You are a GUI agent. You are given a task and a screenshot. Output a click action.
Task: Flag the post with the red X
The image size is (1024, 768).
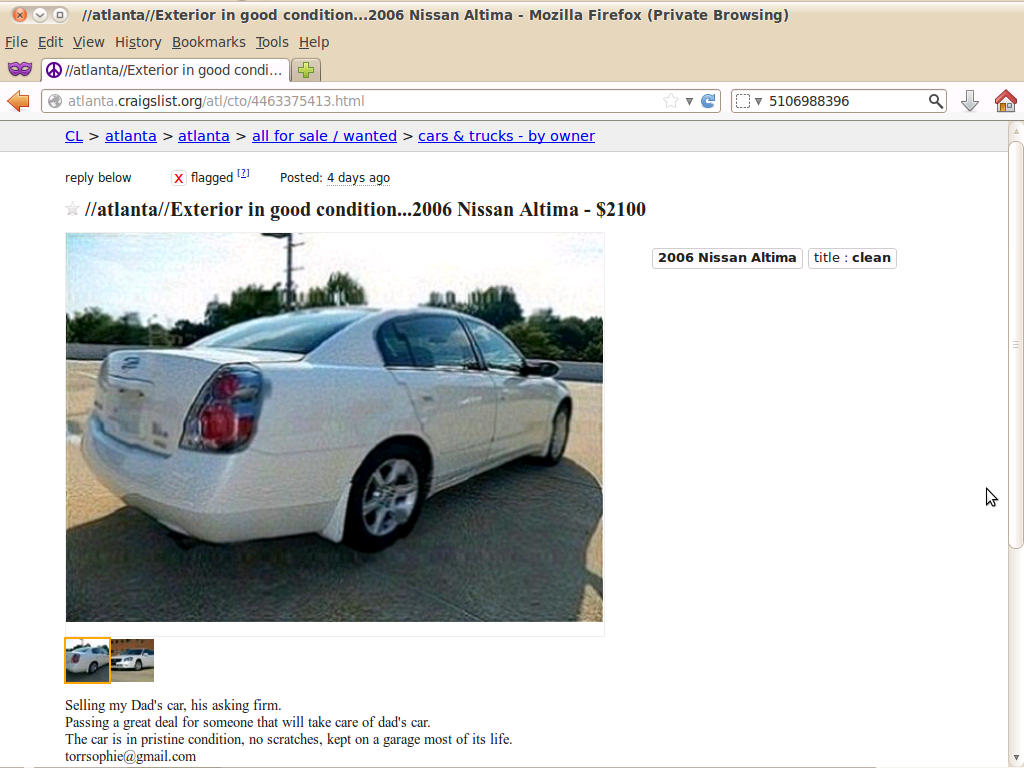pos(178,178)
